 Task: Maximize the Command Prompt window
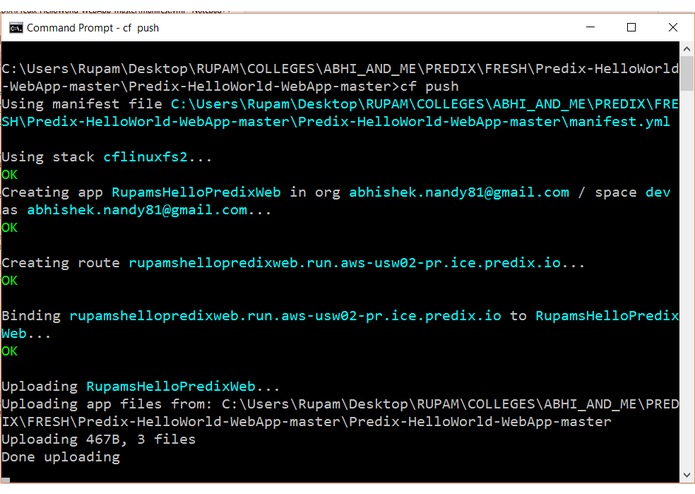pyautogui.click(x=632, y=27)
